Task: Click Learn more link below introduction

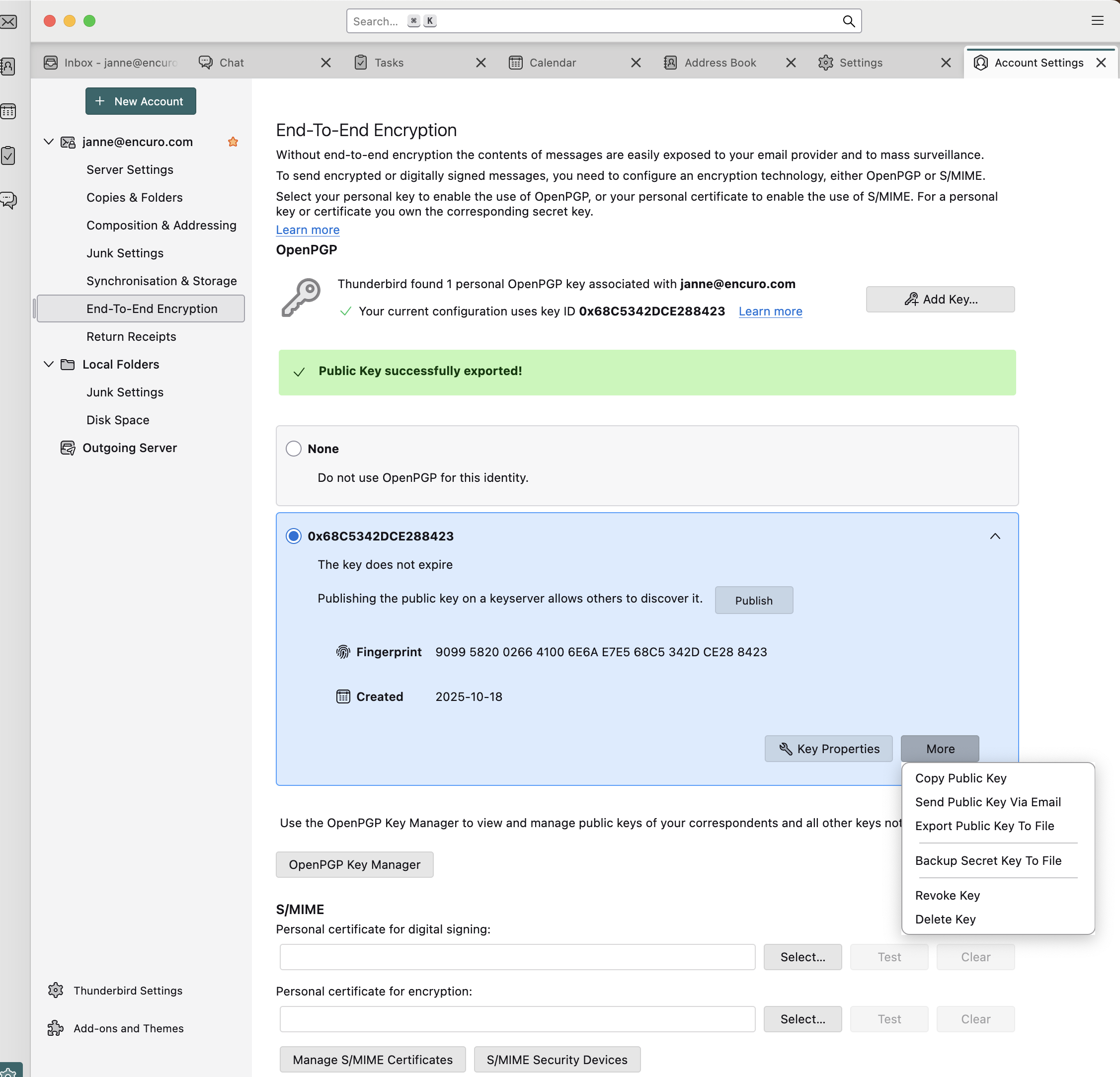Action: [x=308, y=230]
